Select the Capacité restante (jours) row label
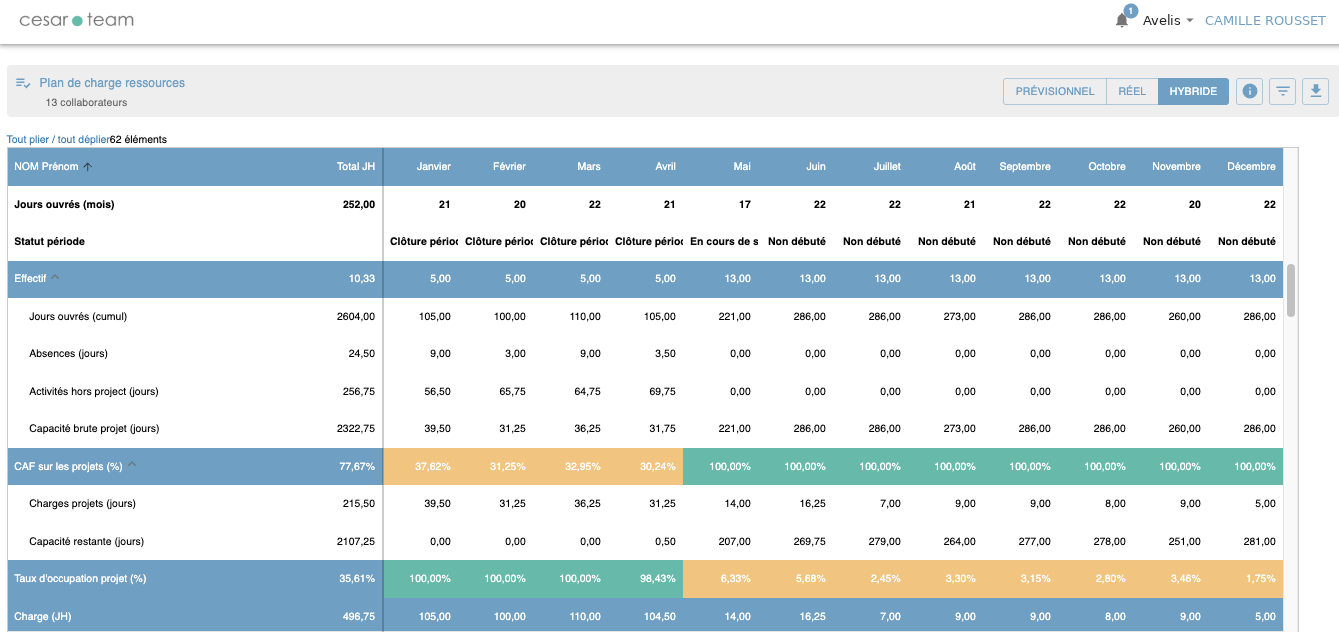 pos(87,541)
